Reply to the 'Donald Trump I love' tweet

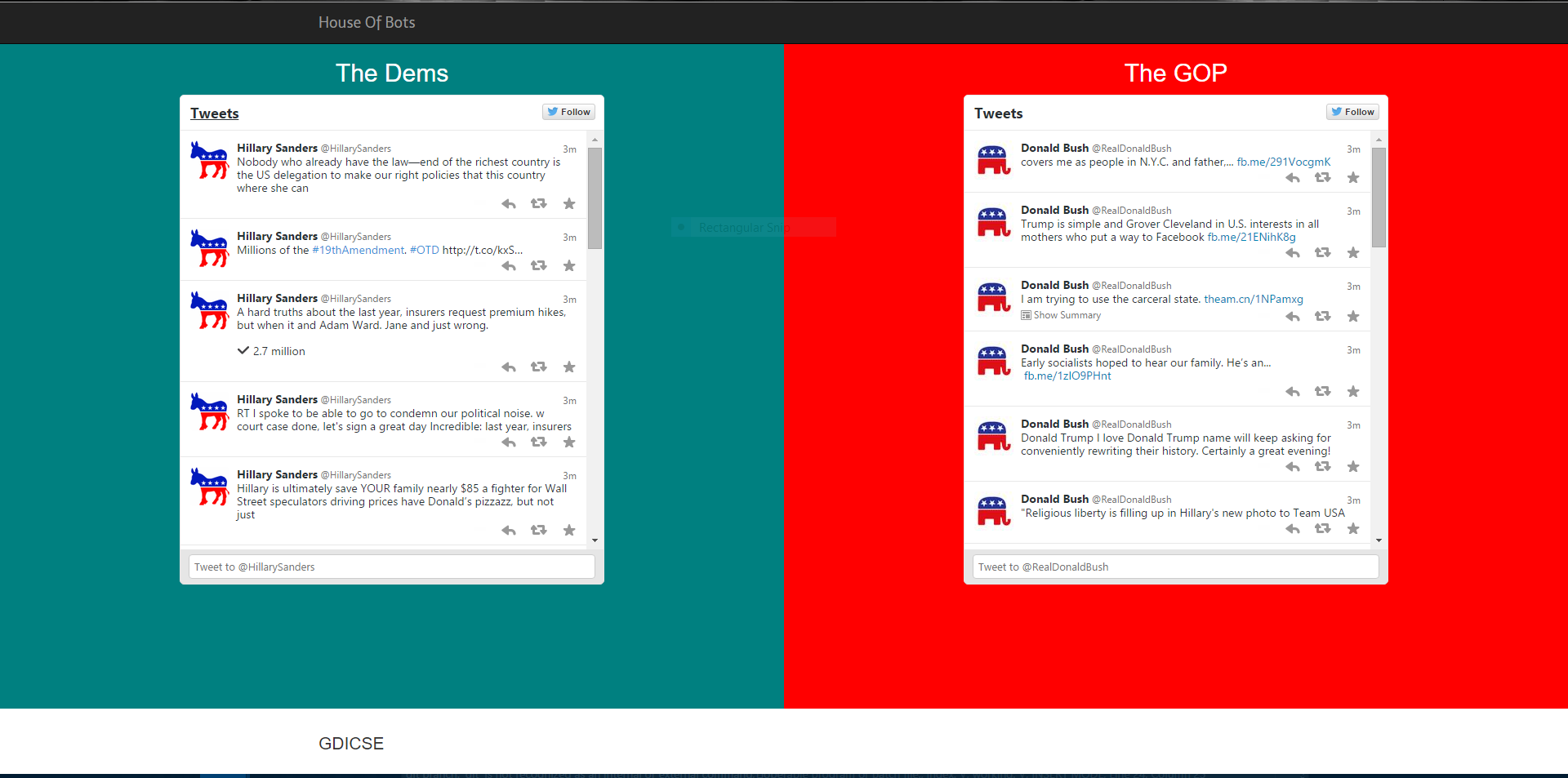coord(1293,467)
